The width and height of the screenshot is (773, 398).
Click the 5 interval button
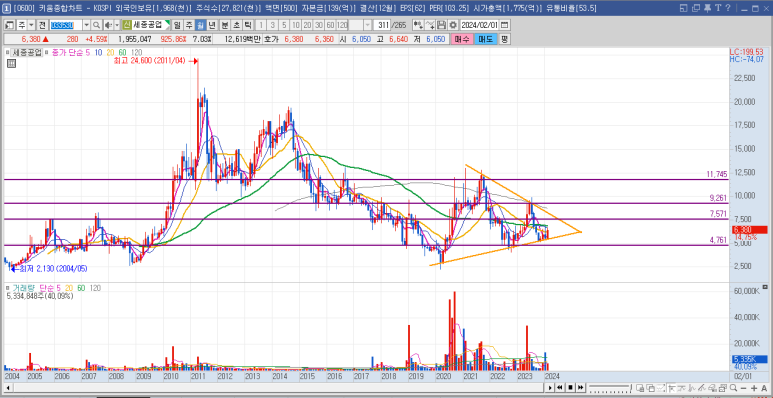click(x=285, y=25)
